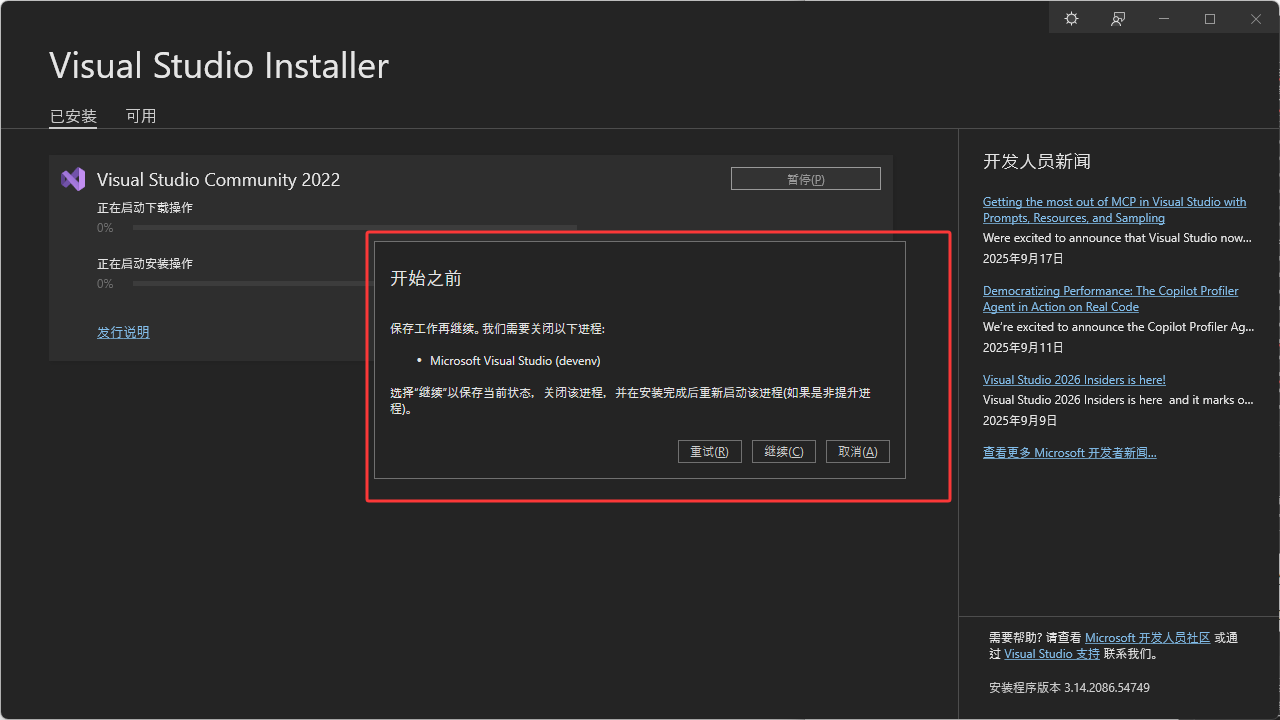Click the 开始之前 dialog heading
Screen dimensions: 1280x720
(x=426, y=279)
